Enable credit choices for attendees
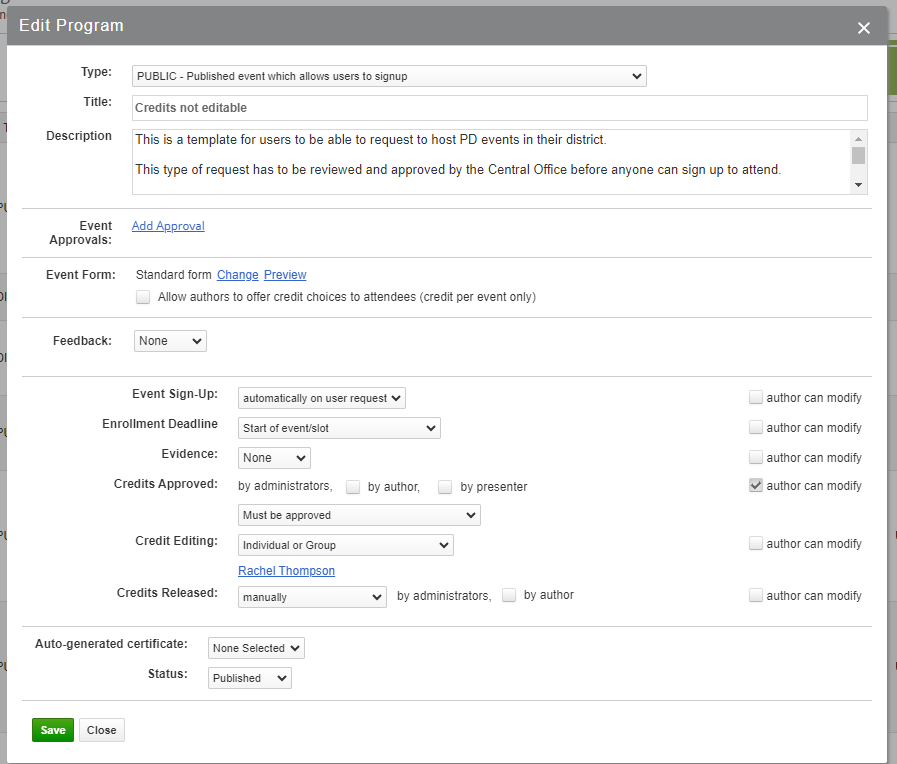The width and height of the screenshot is (897, 764). 143,296
